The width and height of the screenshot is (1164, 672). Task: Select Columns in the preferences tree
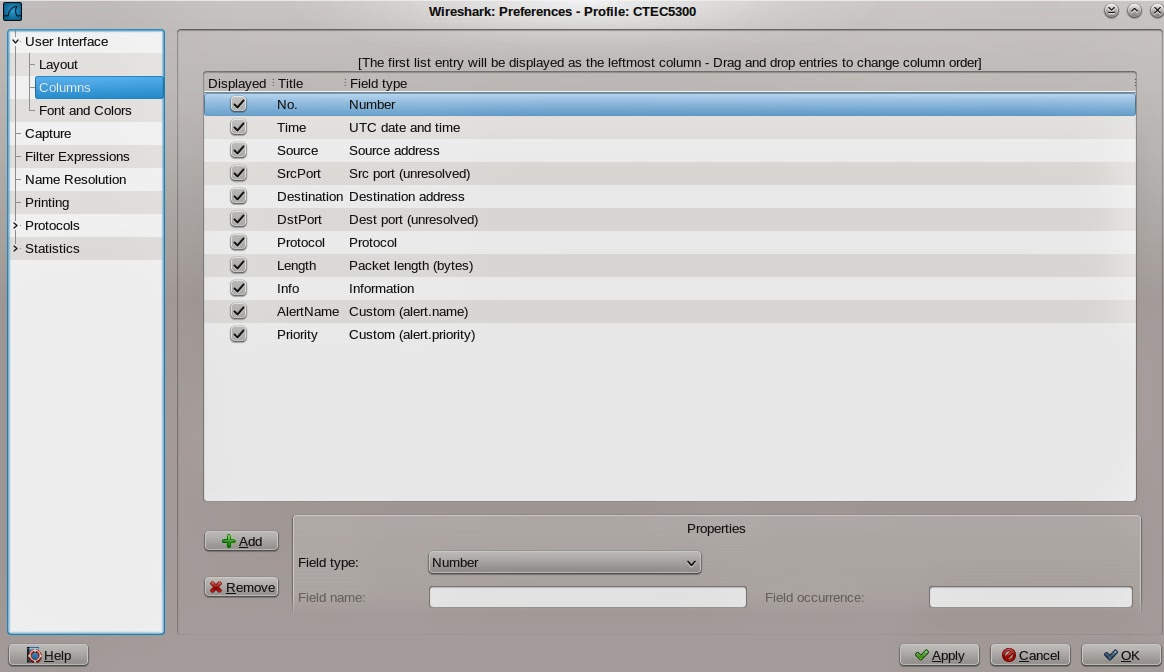(99, 88)
